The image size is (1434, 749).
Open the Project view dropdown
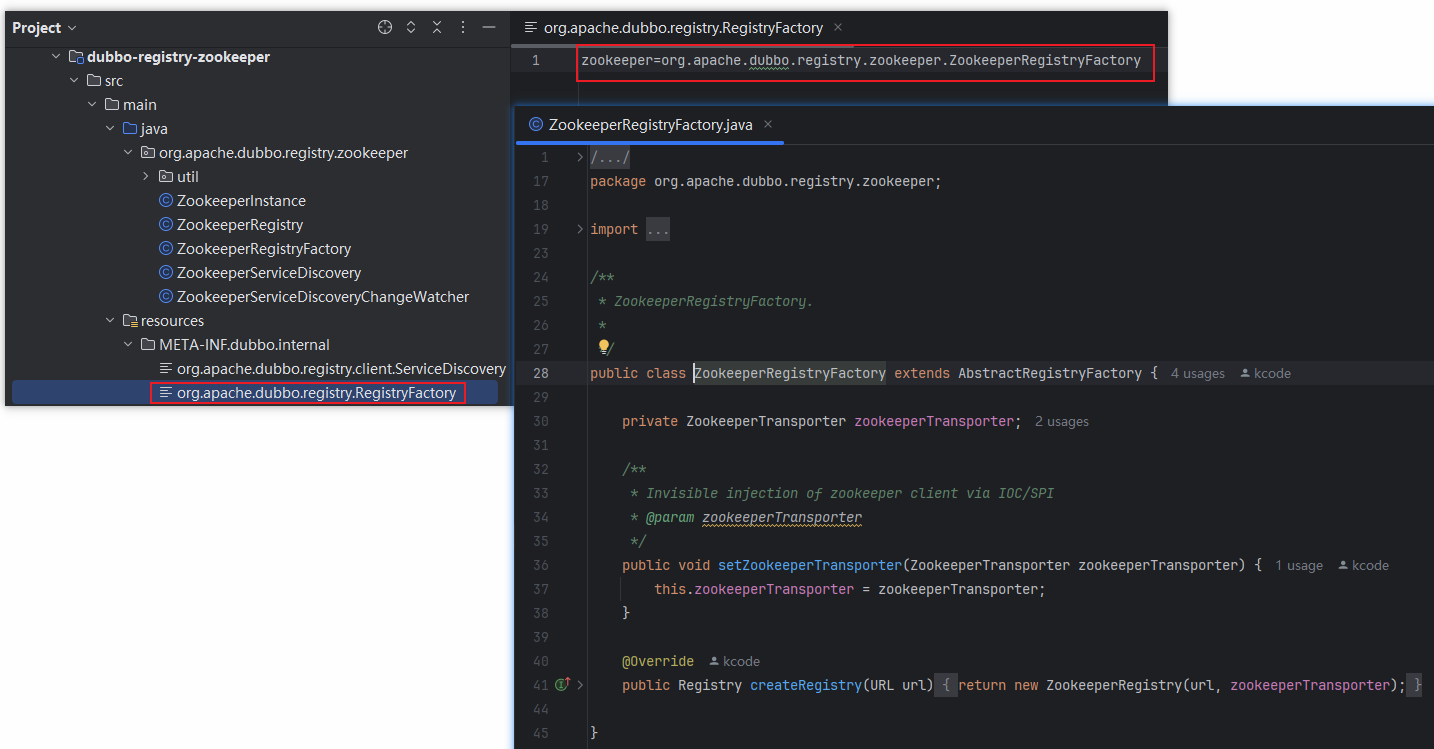(44, 28)
